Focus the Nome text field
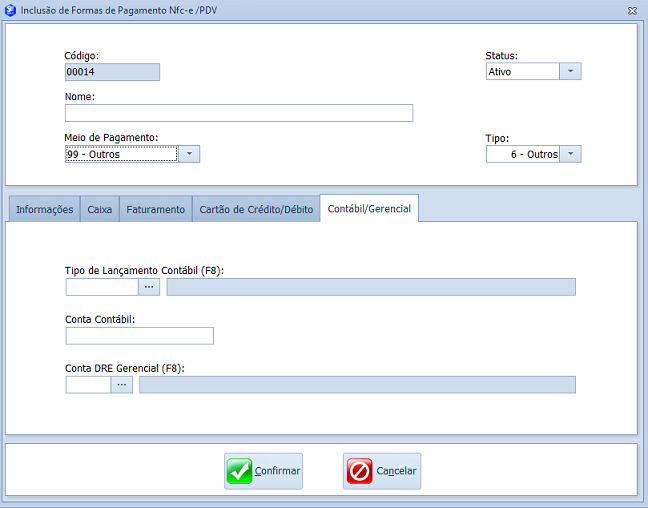The image size is (648, 508). tap(239, 113)
